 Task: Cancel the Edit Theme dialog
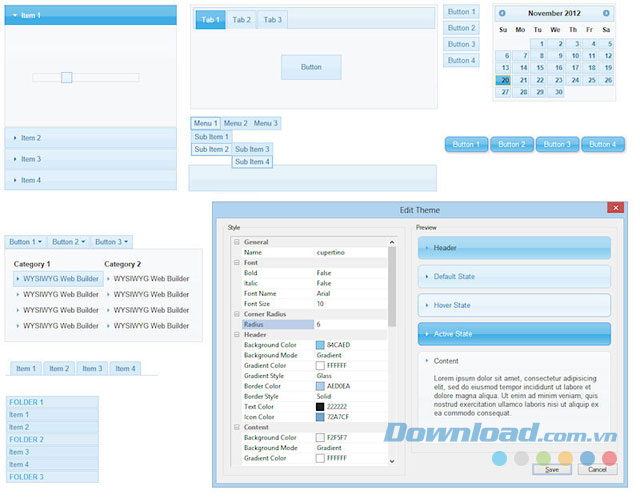click(x=597, y=469)
